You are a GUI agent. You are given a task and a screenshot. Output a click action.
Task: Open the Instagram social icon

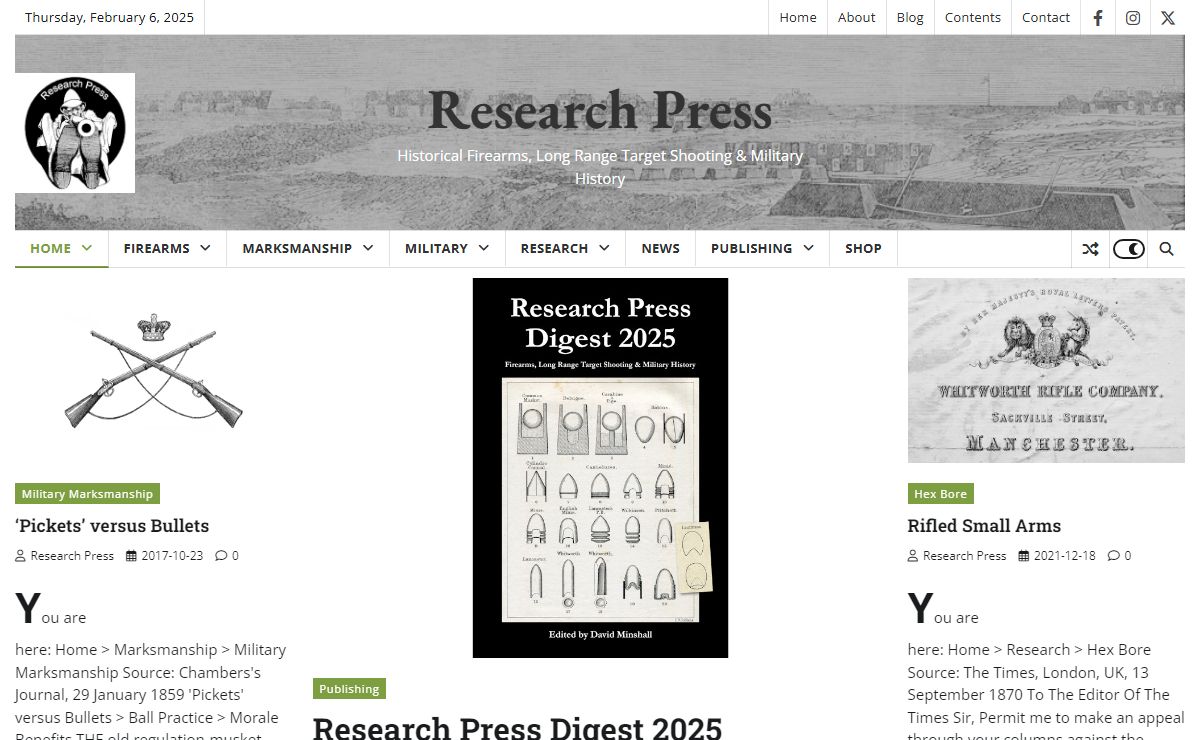pos(1133,17)
